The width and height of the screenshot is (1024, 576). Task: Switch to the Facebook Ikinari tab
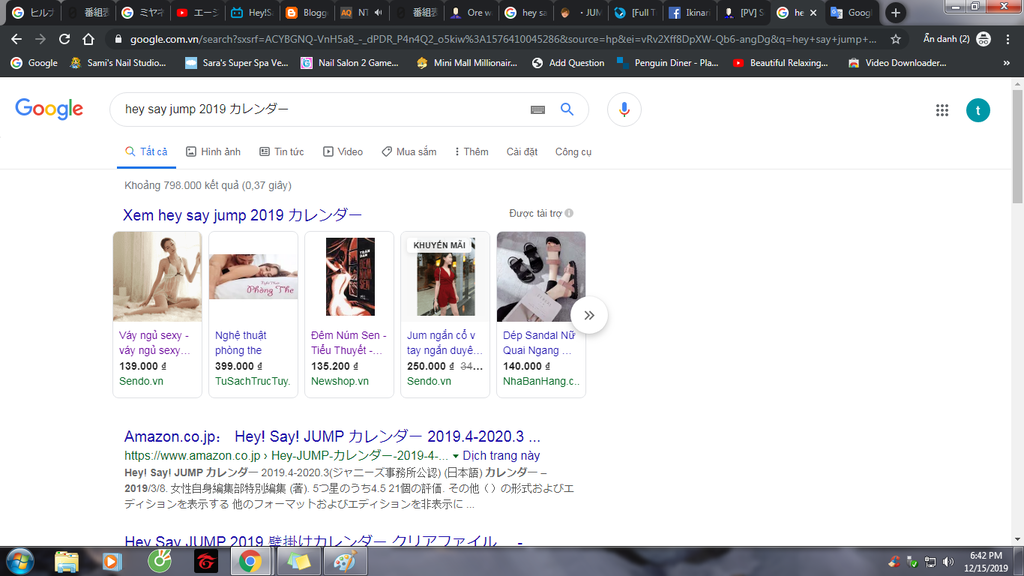coord(690,12)
